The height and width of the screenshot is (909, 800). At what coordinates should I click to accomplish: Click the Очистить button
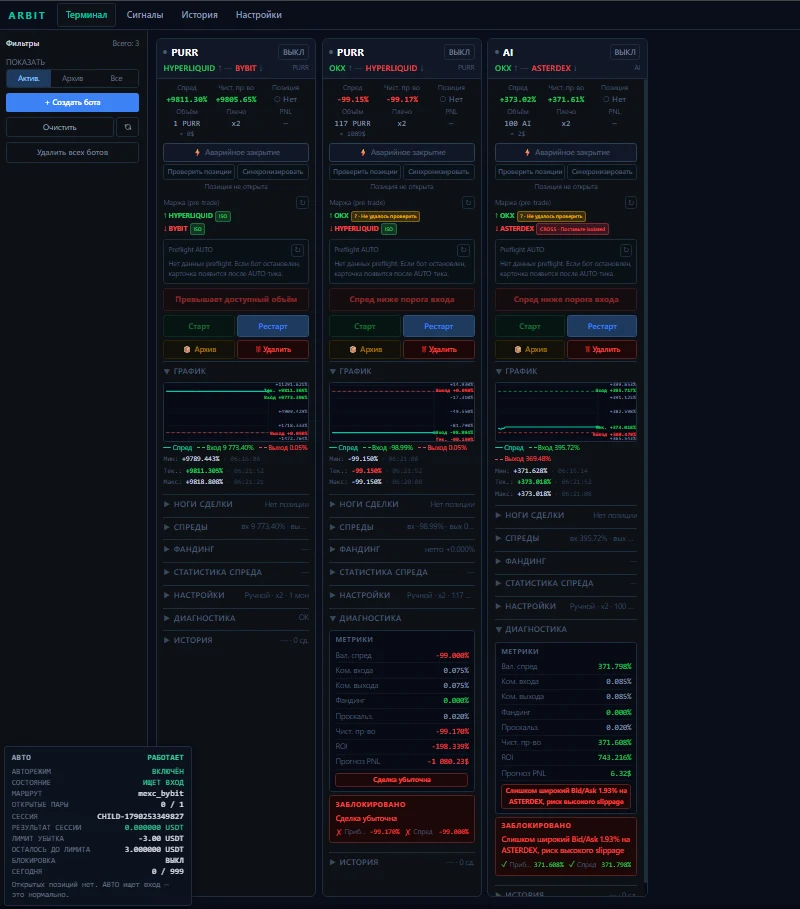coord(60,127)
